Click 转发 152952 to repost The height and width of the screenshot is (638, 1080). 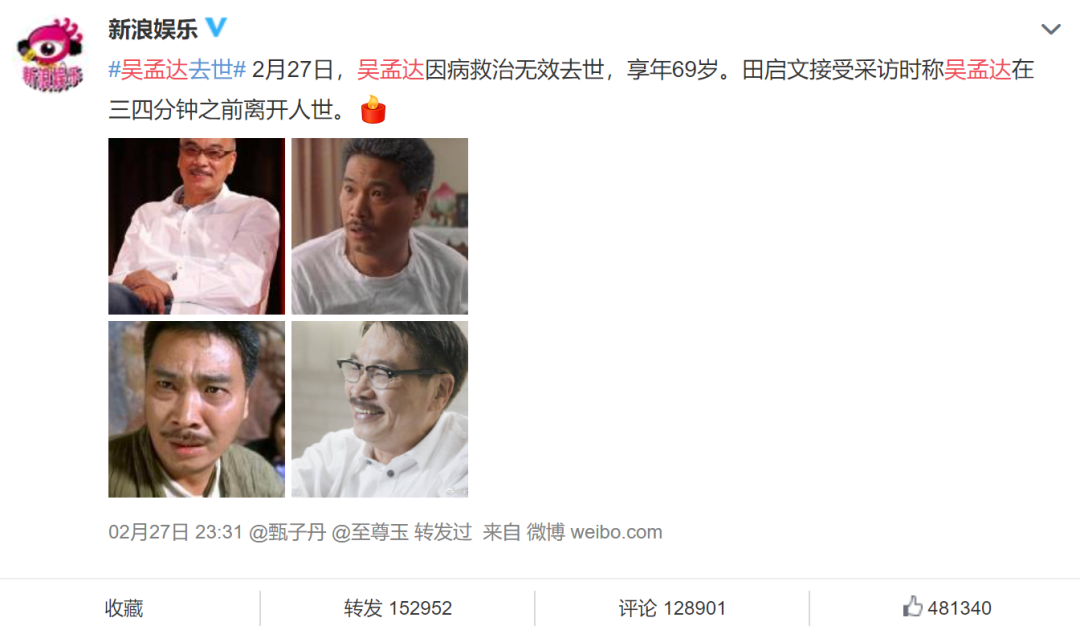point(397,608)
